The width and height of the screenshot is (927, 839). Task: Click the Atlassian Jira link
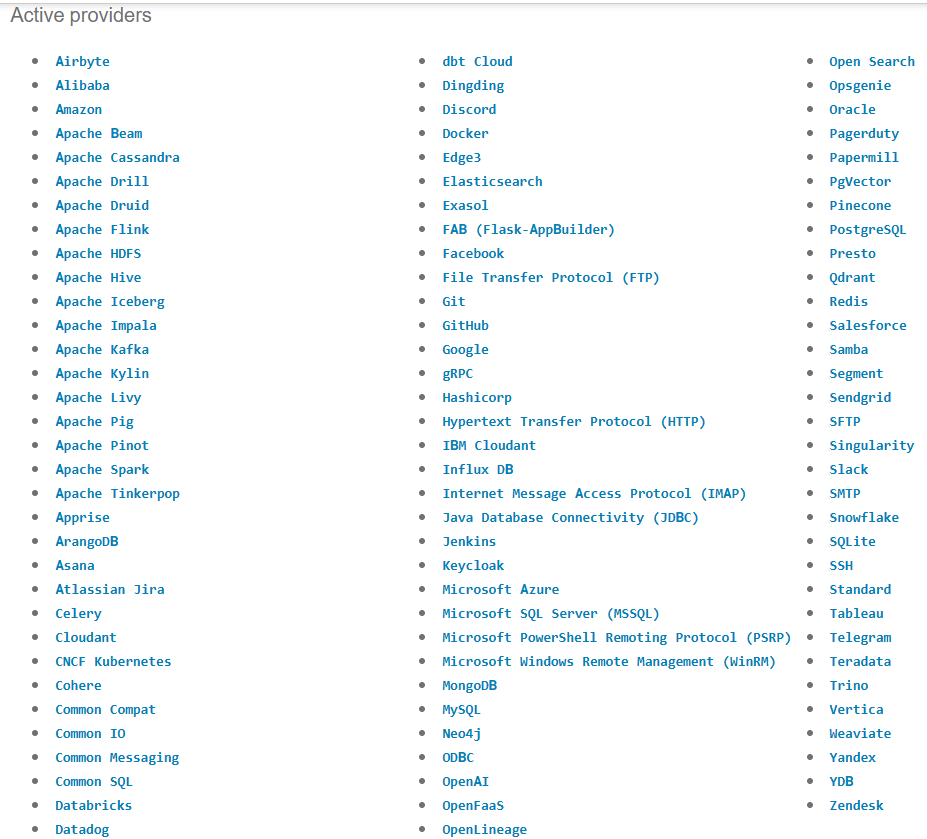click(110, 589)
